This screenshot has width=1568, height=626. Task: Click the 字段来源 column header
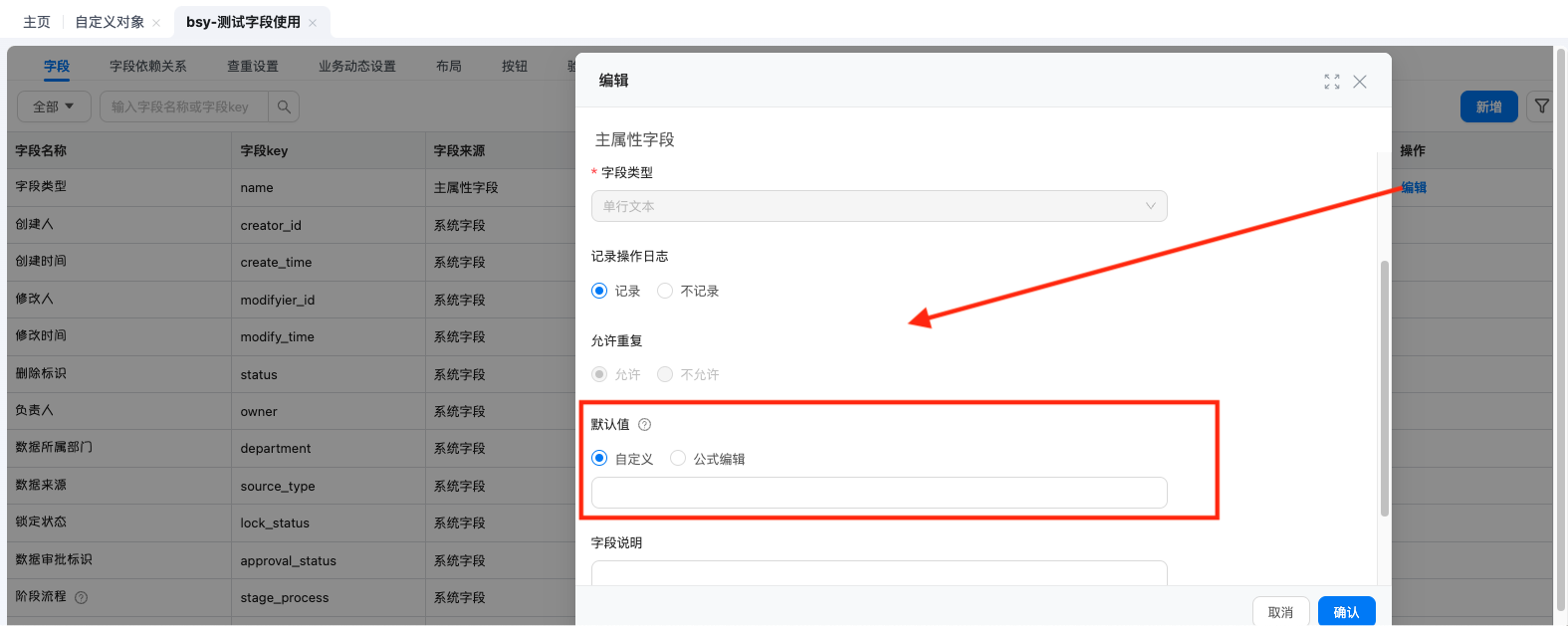[460, 150]
